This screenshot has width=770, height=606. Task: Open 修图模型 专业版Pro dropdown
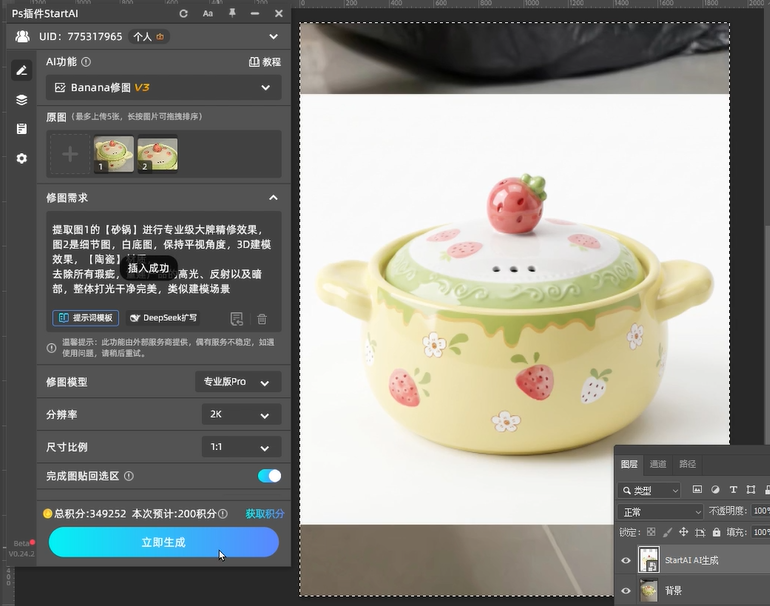(238, 382)
